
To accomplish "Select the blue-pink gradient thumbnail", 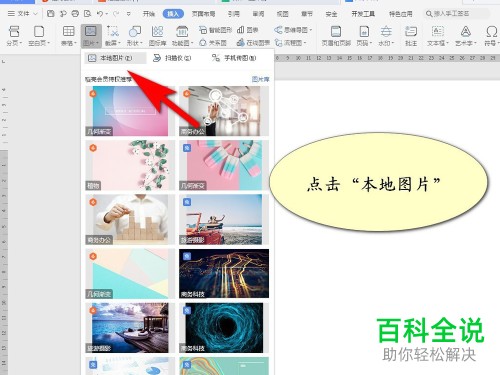I will 130,111.
